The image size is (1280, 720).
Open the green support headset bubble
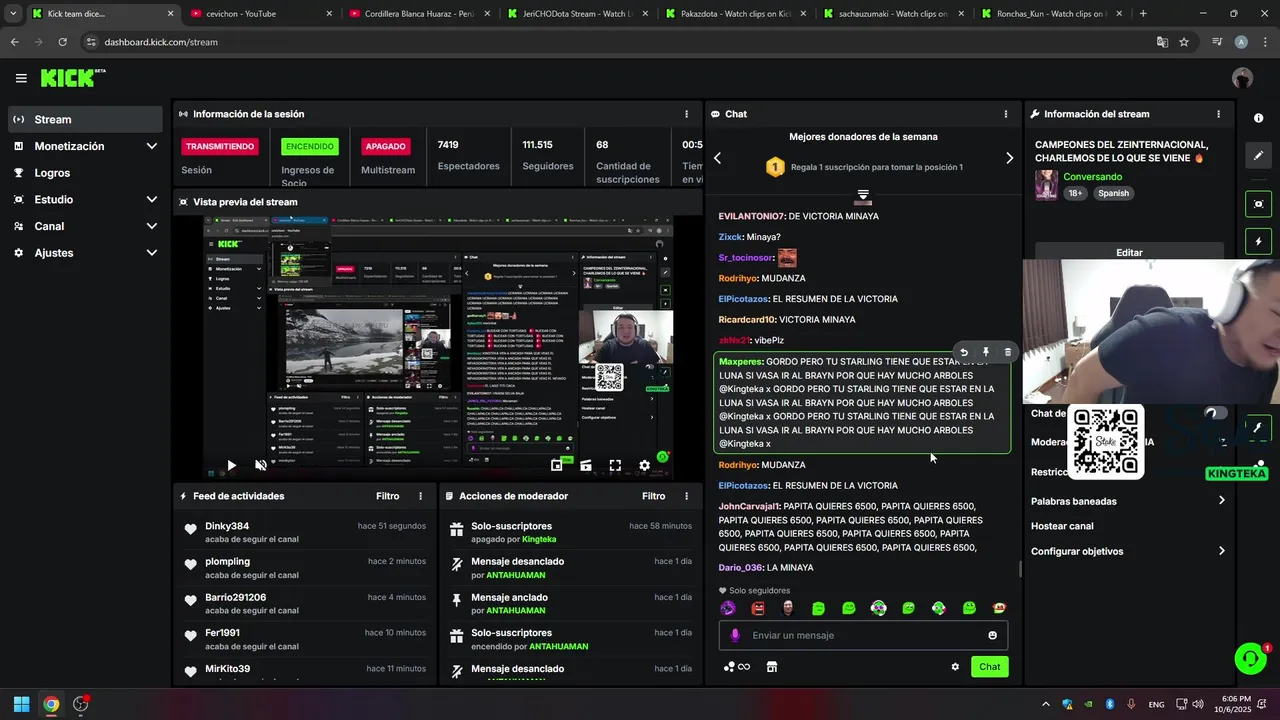click(1250, 658)
